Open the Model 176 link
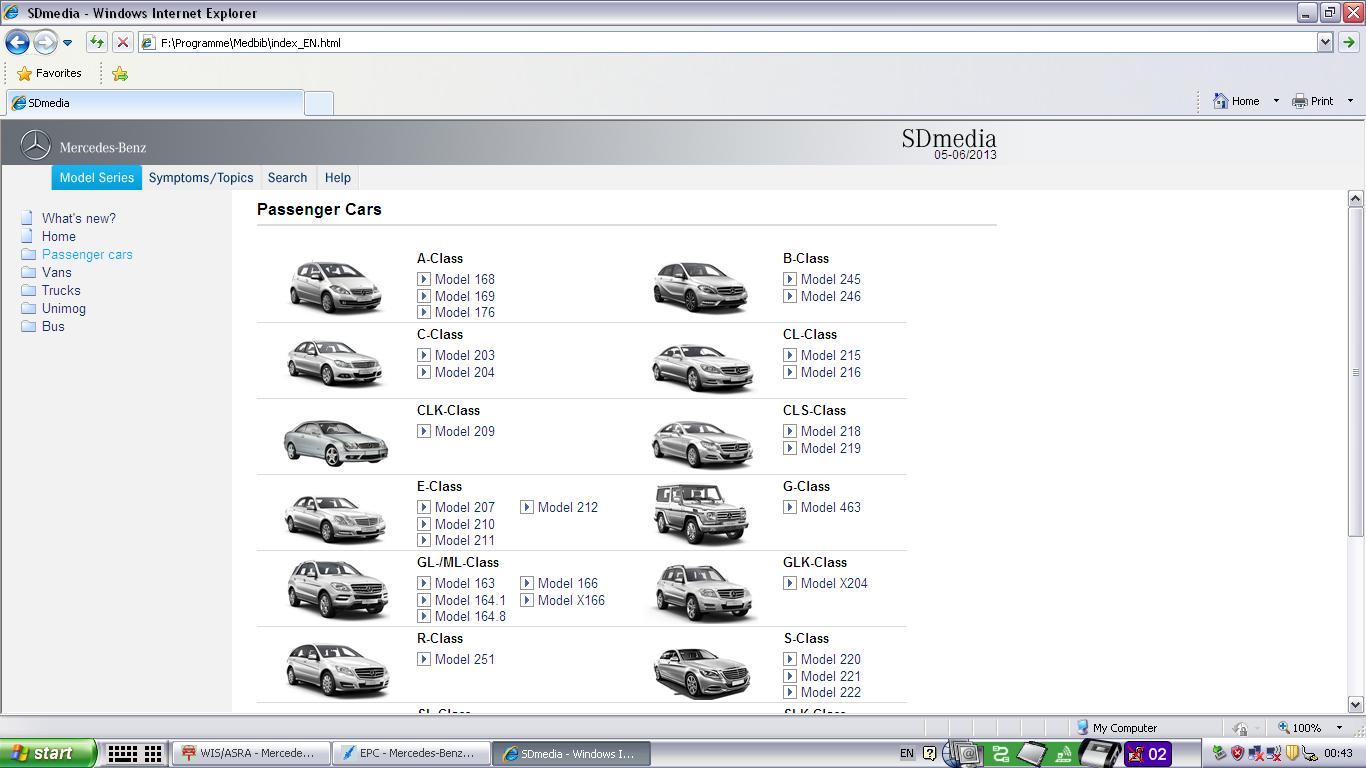The height and width of the screenshot is (768, 1366). [x=464, y=312]
